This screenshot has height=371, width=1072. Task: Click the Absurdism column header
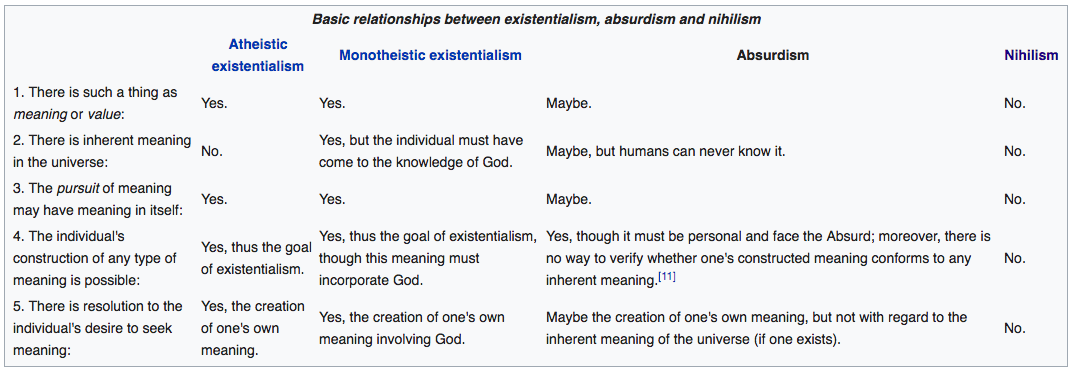click(x=772, y=55)
